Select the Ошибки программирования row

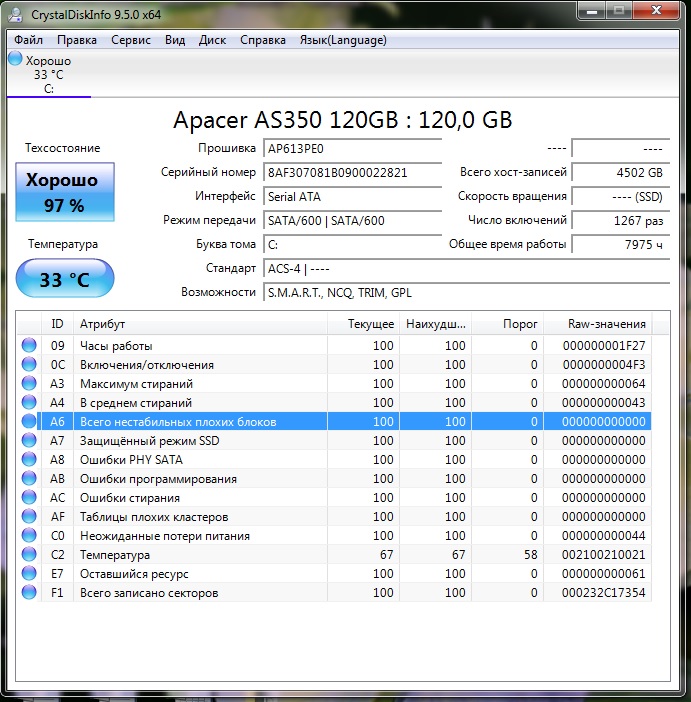(x=334, y=479)
